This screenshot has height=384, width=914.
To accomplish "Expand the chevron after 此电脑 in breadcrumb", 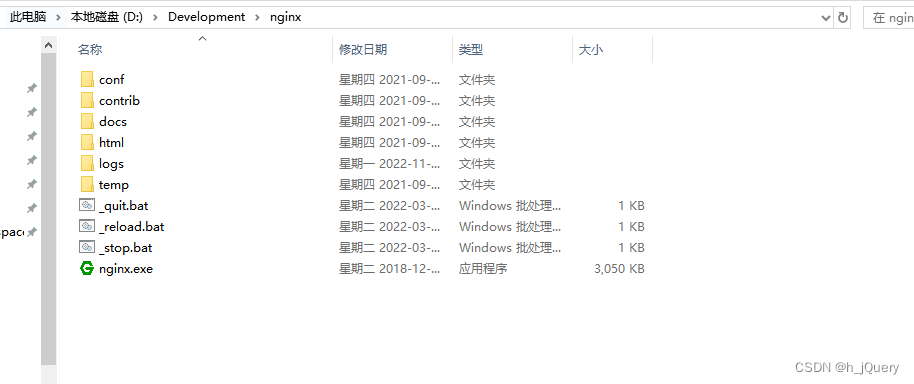I will pyautogui.click(x=58, y=17).
